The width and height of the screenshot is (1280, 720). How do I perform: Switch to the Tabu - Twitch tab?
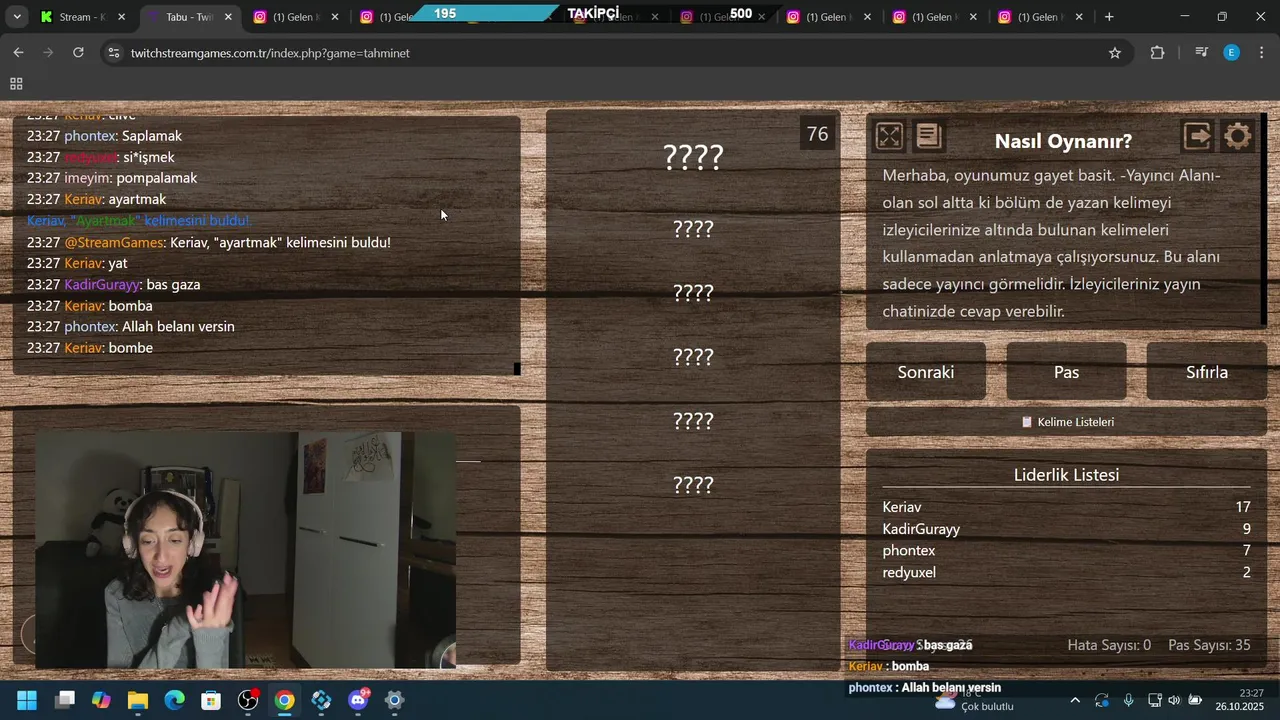[188, 17]
